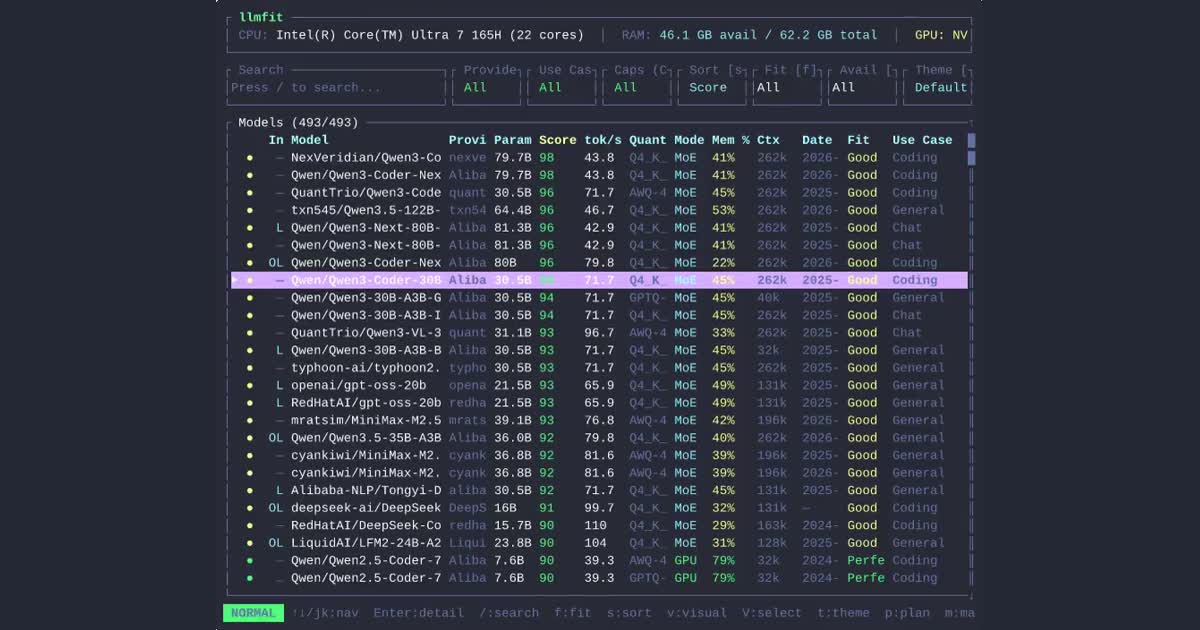This screenshot has width=1200, height=630.
Task: Open the Caps filter box
Action: (636, 87)
